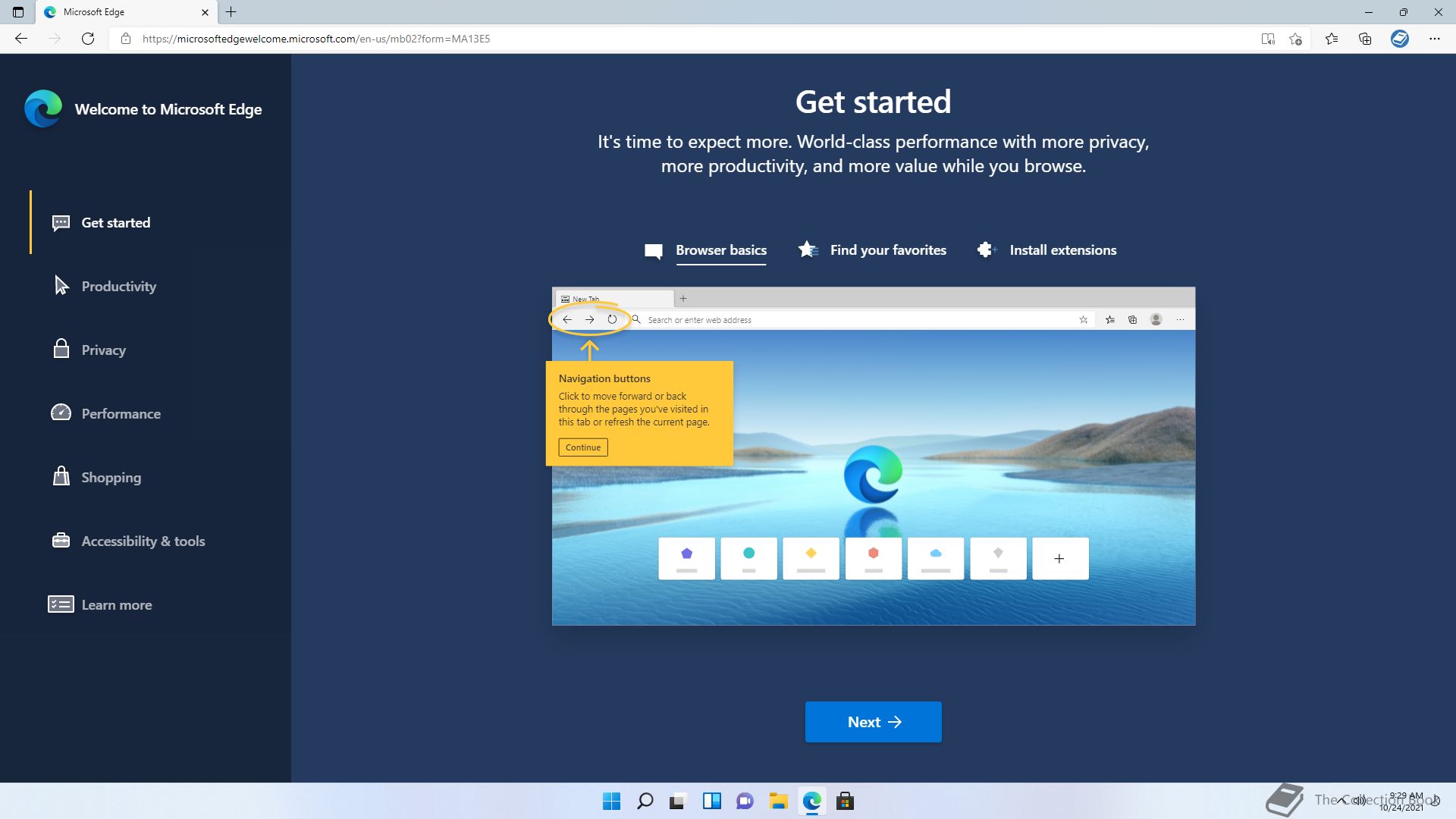Open Microsoft Store from taskbar
The width and height of the screenshot is (1456, 819).
point(845,802)
